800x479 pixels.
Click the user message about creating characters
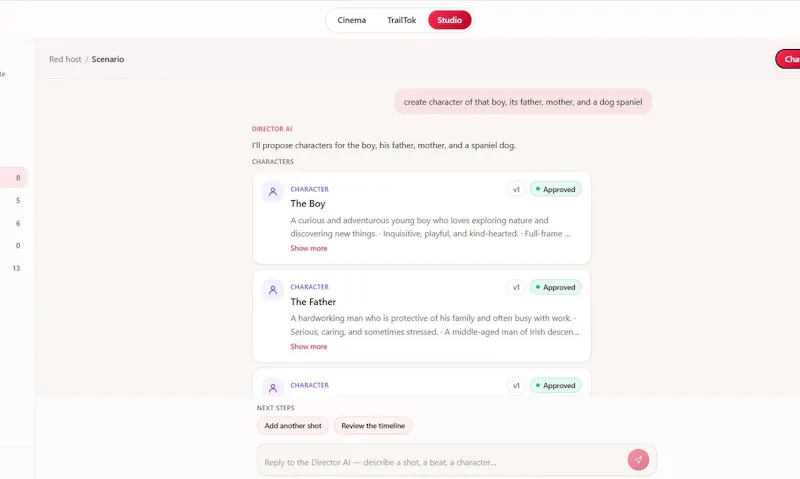pos(523,102)
